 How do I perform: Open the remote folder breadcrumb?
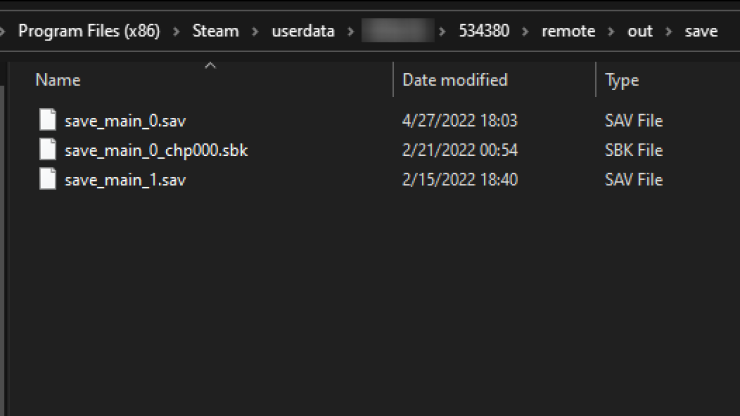(568, 31)
